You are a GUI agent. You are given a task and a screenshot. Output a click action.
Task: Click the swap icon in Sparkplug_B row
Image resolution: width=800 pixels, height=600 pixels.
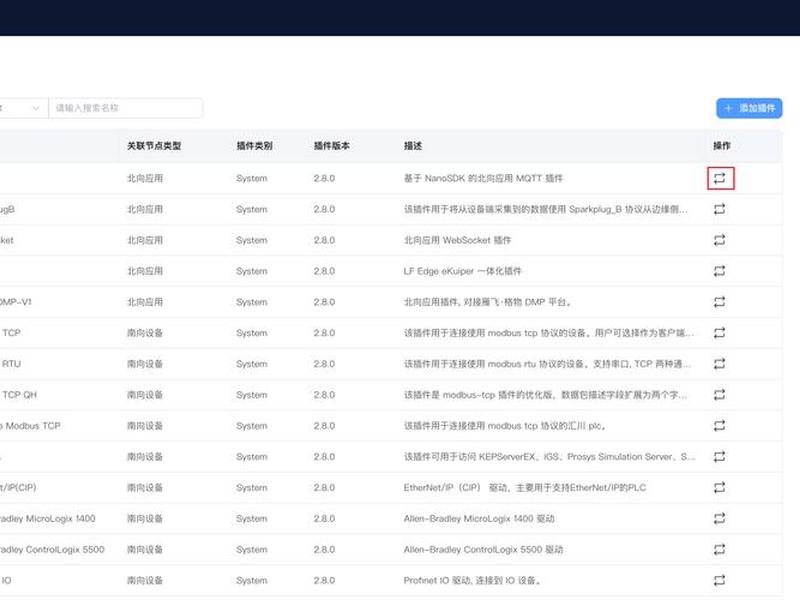point(719,209)
